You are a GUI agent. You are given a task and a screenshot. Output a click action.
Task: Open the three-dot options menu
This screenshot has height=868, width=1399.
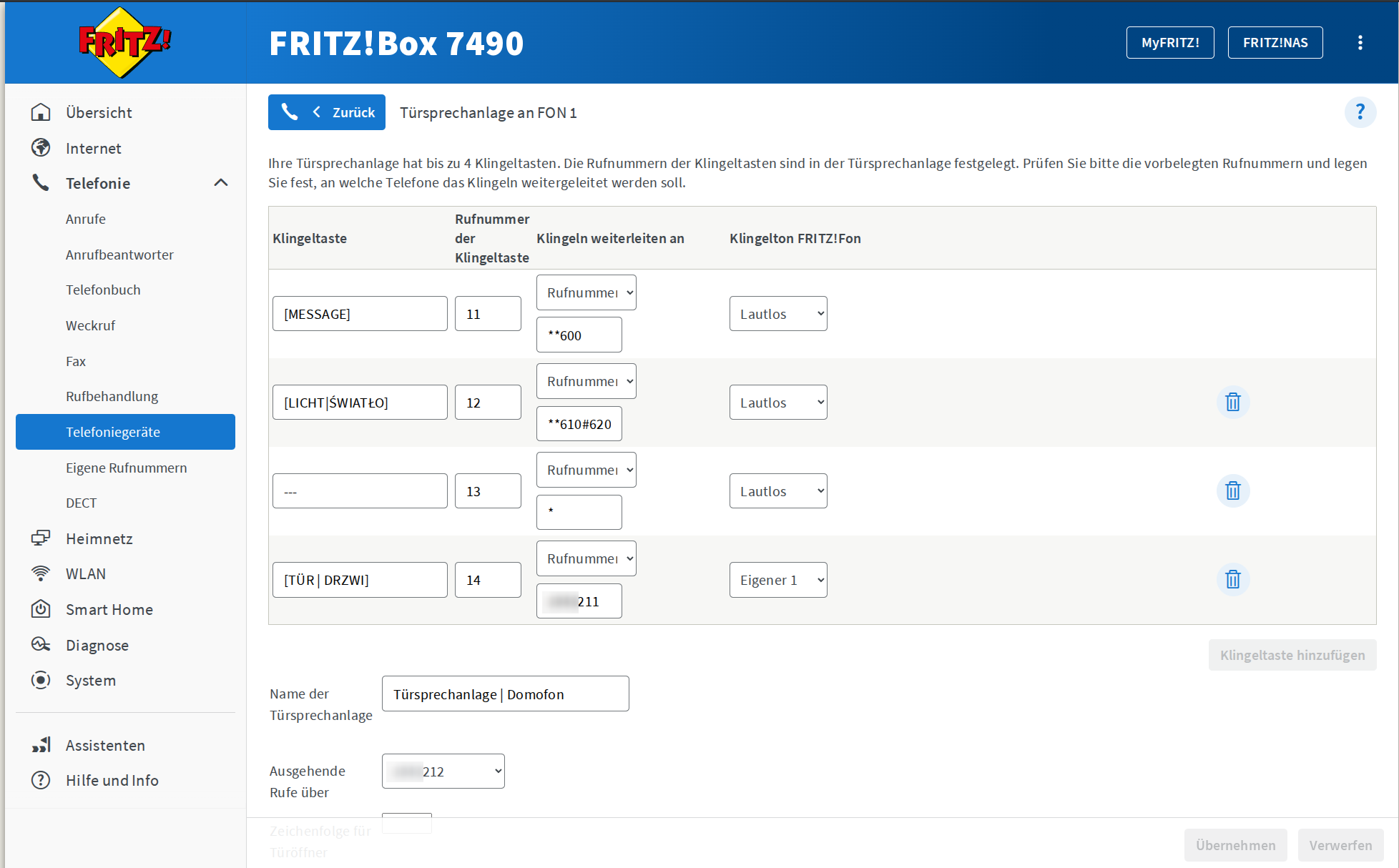tap(1360, 43)
